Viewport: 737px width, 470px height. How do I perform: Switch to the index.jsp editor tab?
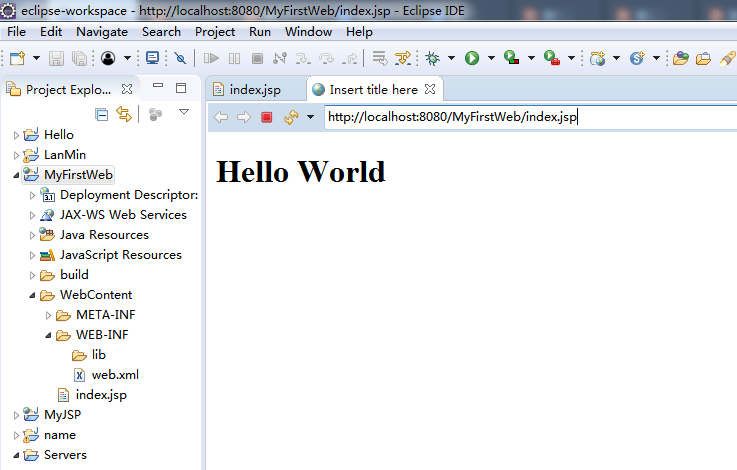pyautogui.click(x=255, y=89)
